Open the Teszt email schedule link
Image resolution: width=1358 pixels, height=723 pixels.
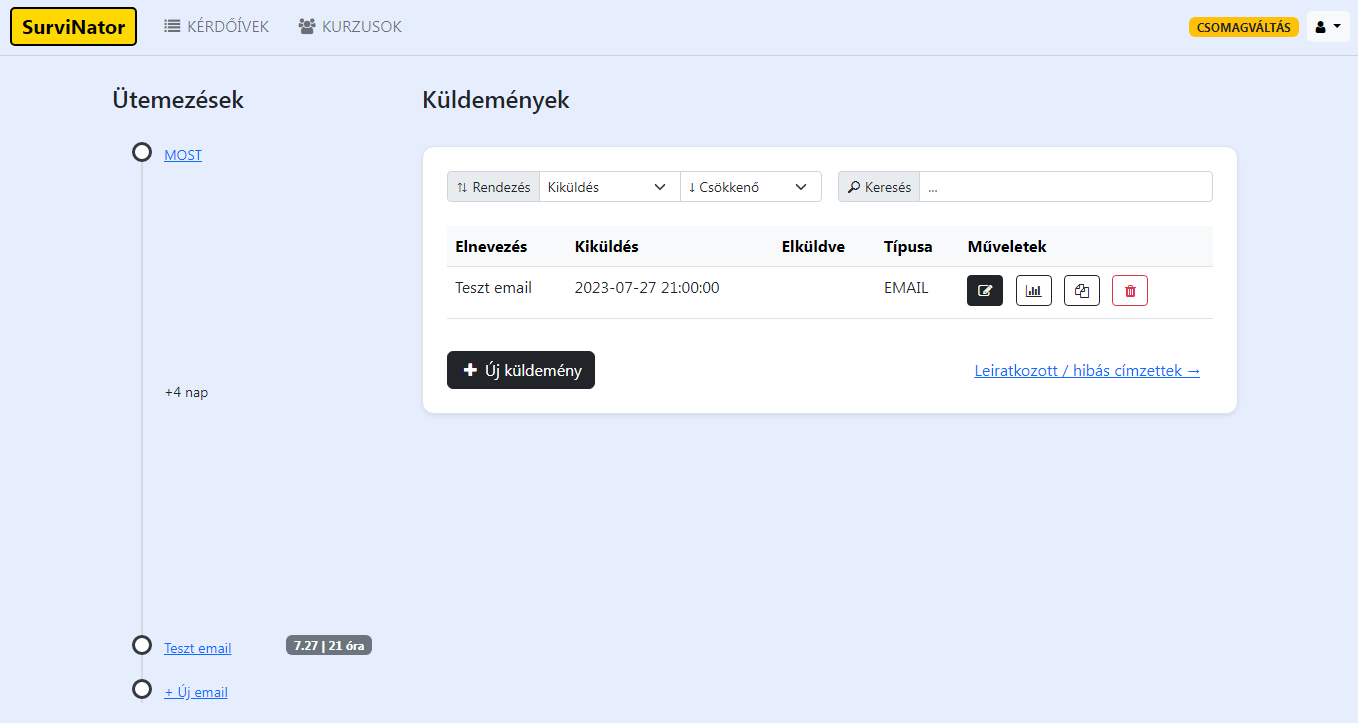click(198, 648)
